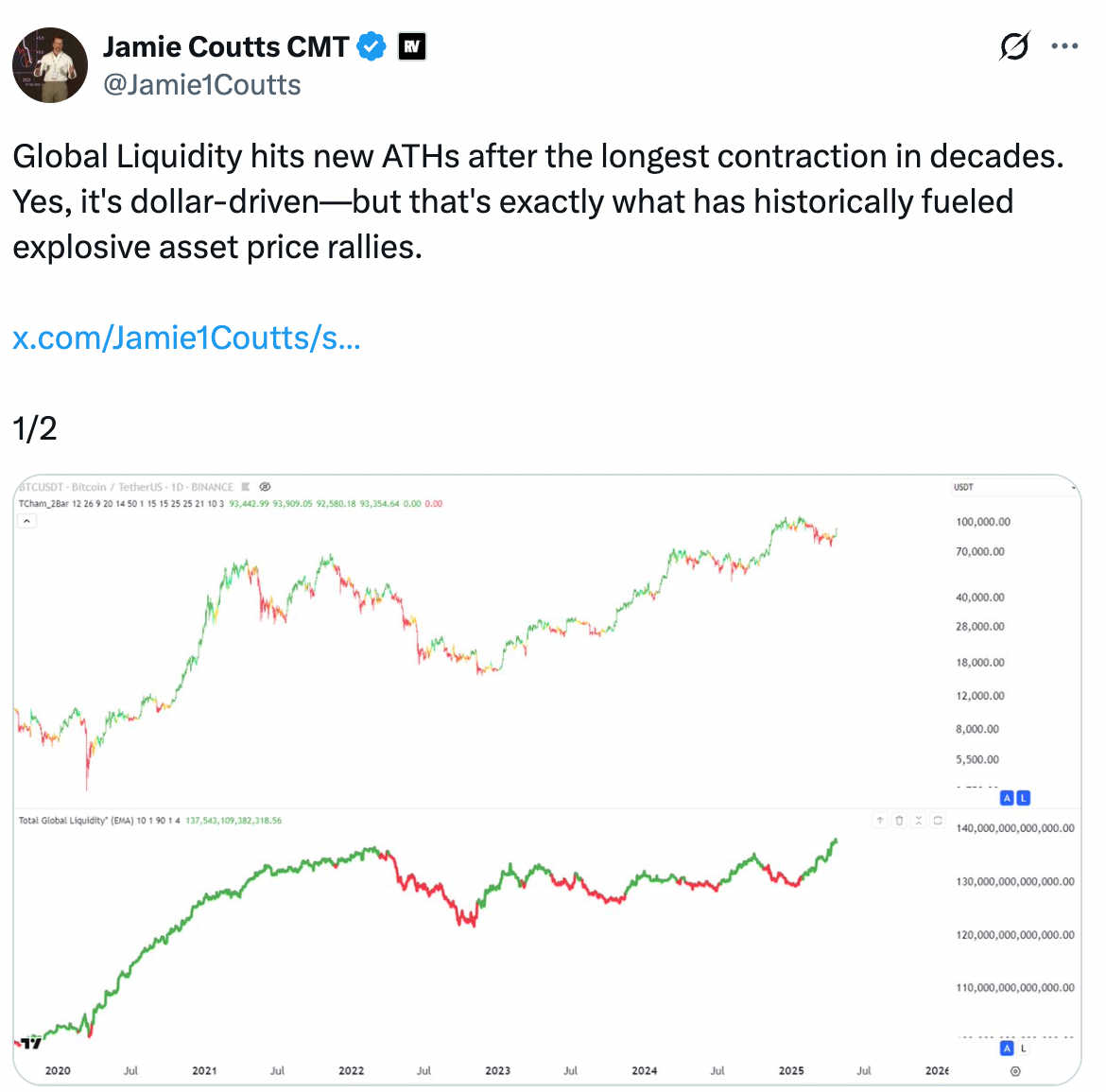
Task: Collapse the Global Liquidity pane
Action: click(x=919, y=821)
